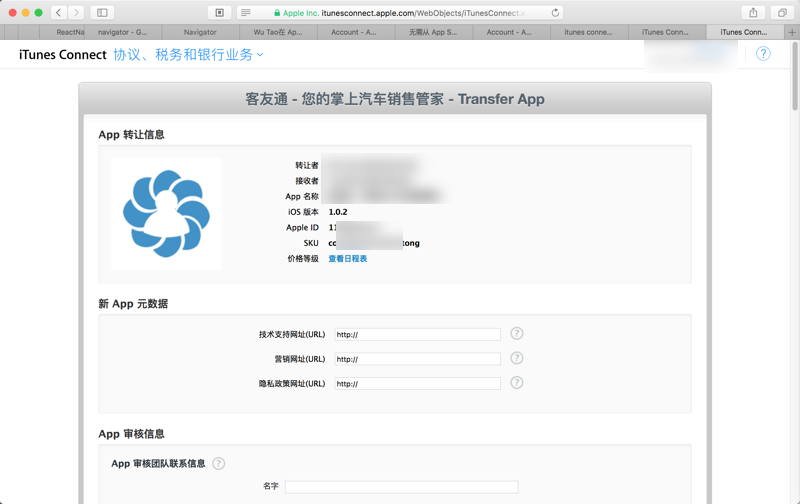Focus the 名字 input field
Screen dimensions: 800x504
click(402, 487)
